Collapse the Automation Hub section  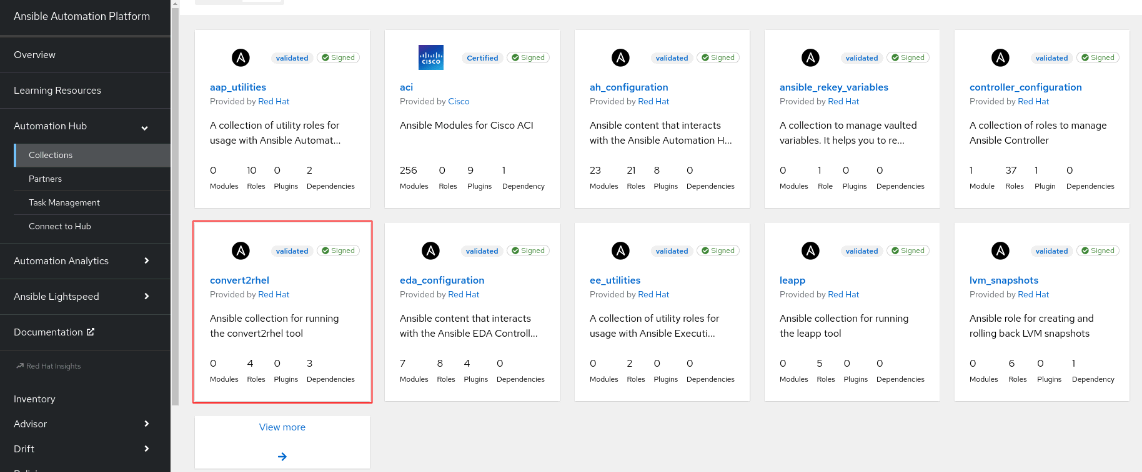145,127
